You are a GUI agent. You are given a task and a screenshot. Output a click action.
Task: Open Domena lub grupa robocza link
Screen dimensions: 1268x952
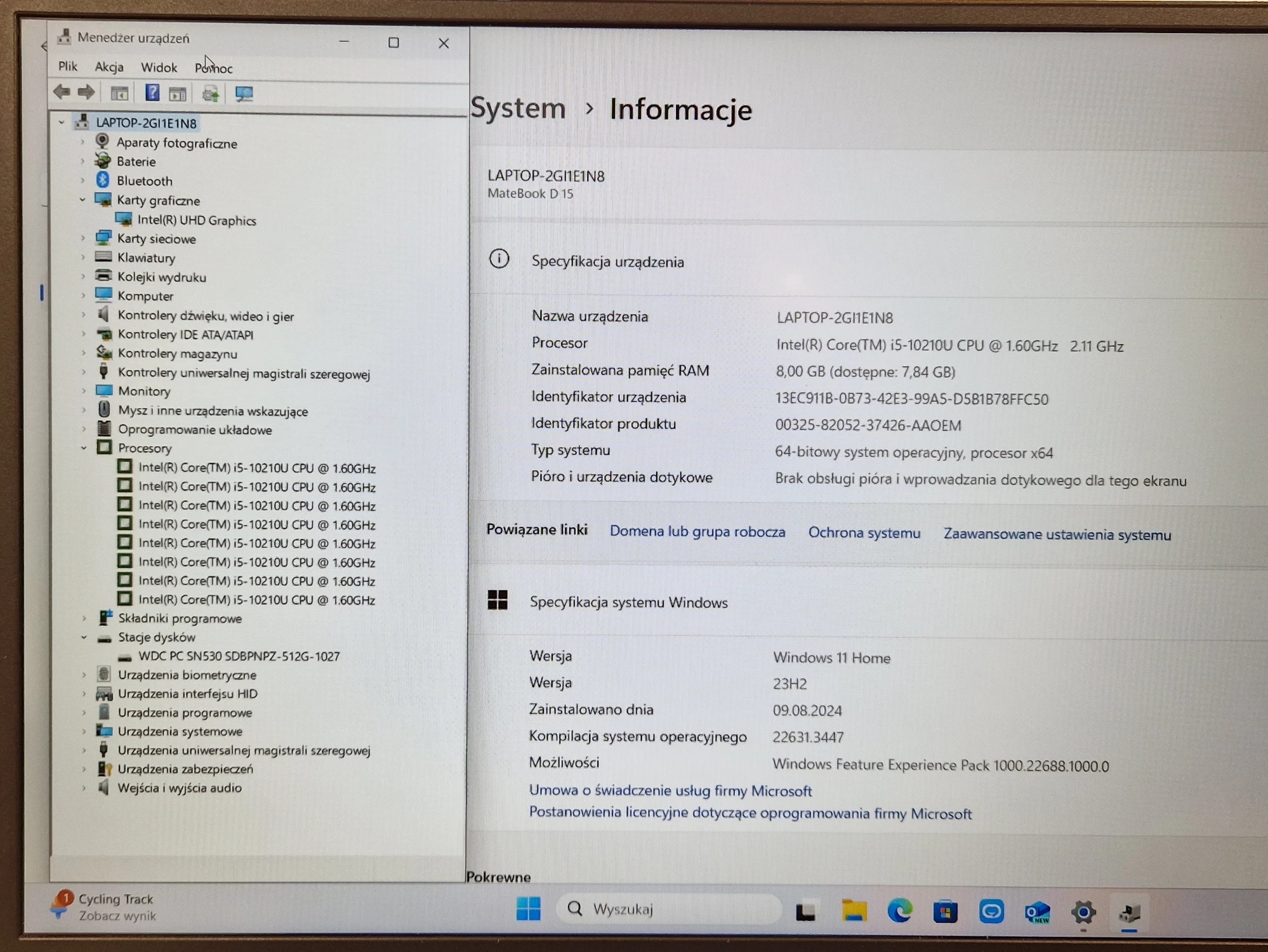(697, 532)
